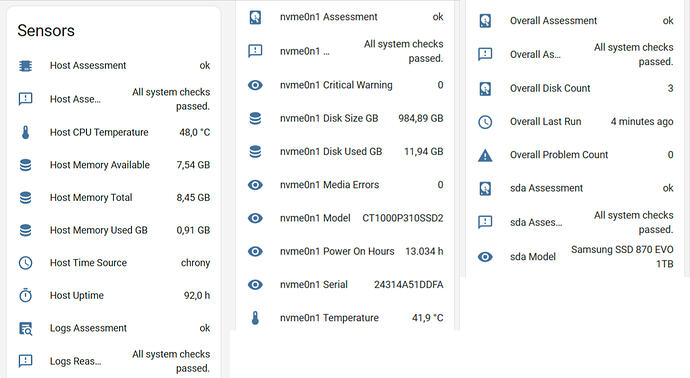Open the Host Assessment sensor entry
Viewport: 690px width, 378px height.
[x=114, y=66]
